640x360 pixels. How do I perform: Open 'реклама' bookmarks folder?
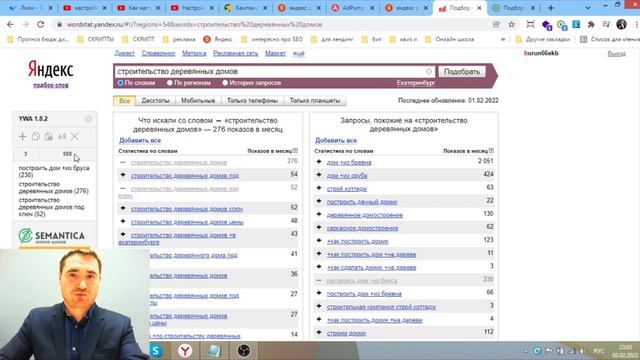tap(179, 40)
